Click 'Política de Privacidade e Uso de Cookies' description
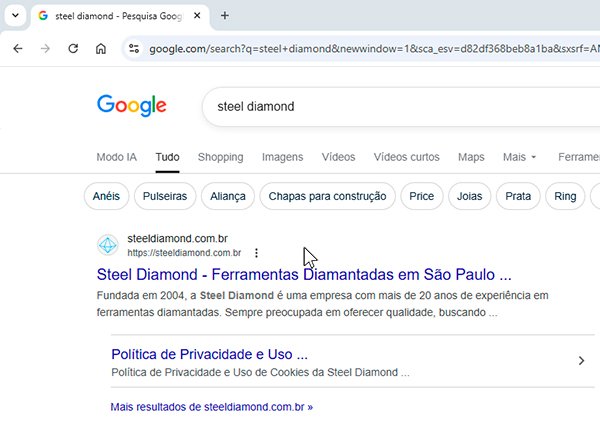 (260, 372)
